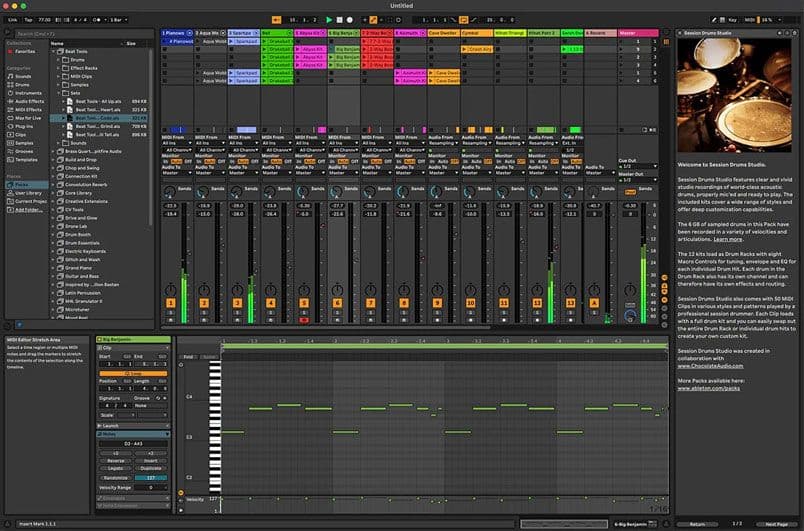Open first track's MIDI From All Ins dropdown
This screenshot has height=531, width=804.
[x=177, y=144]
